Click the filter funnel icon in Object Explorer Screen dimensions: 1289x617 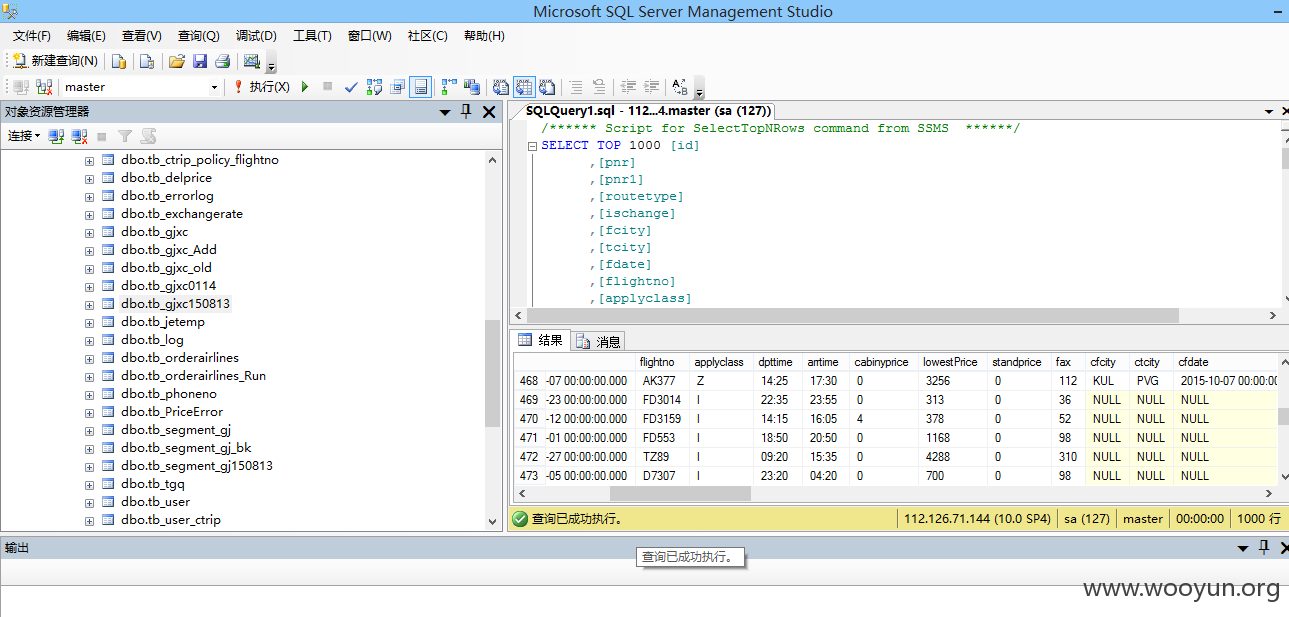pos(125,136)
